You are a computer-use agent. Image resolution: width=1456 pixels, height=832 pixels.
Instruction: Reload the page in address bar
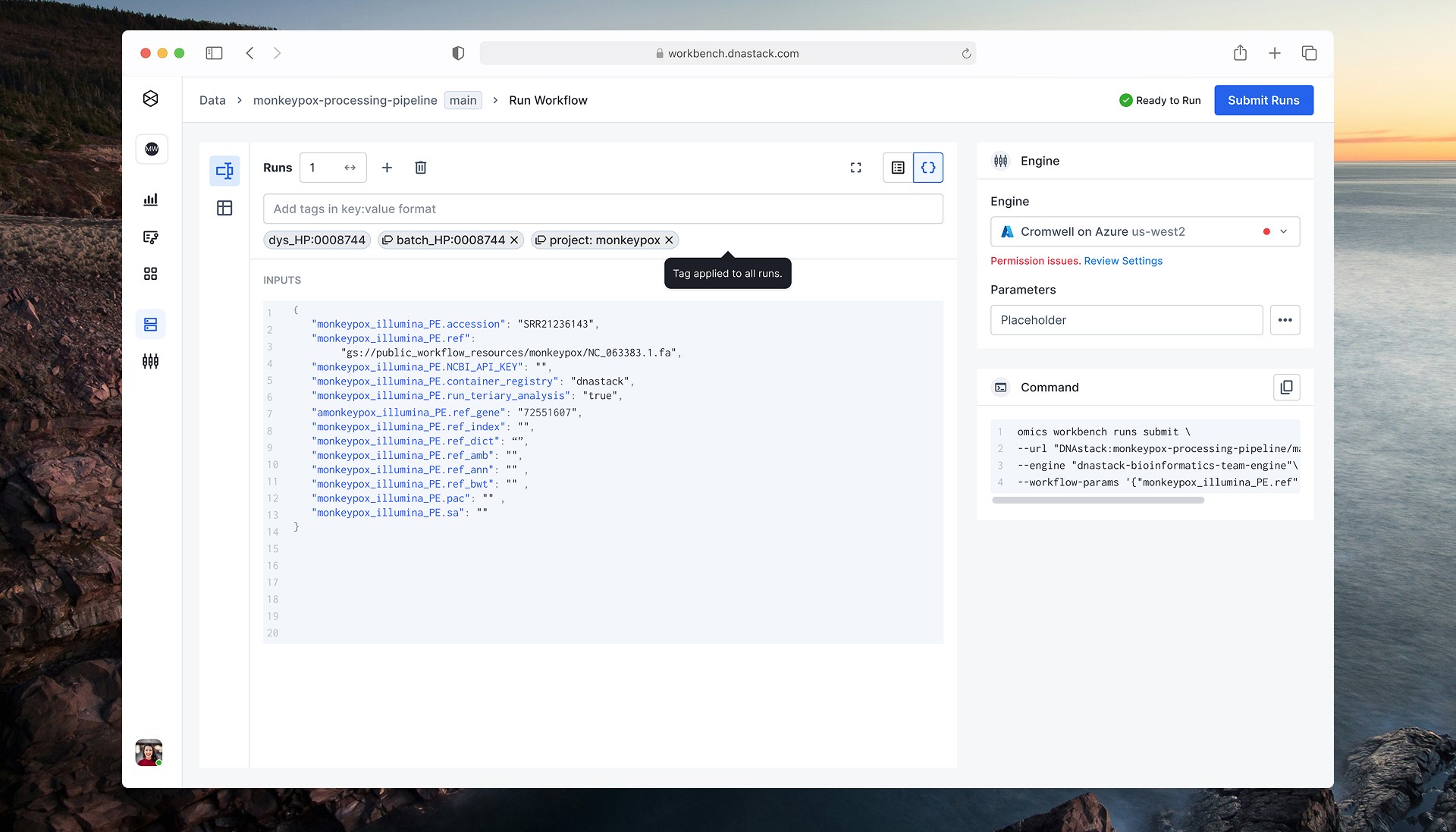966,53
